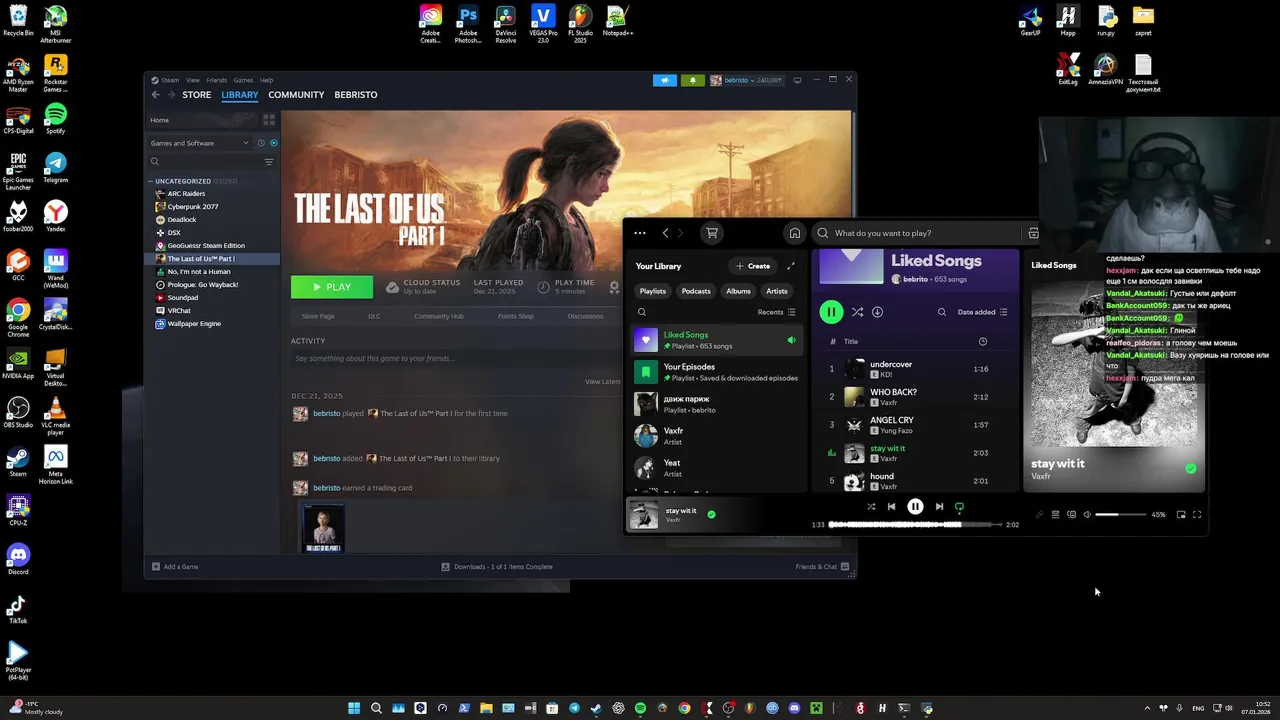Toggle shuffle in Spotify's bottom player bar

click(871, 507)
